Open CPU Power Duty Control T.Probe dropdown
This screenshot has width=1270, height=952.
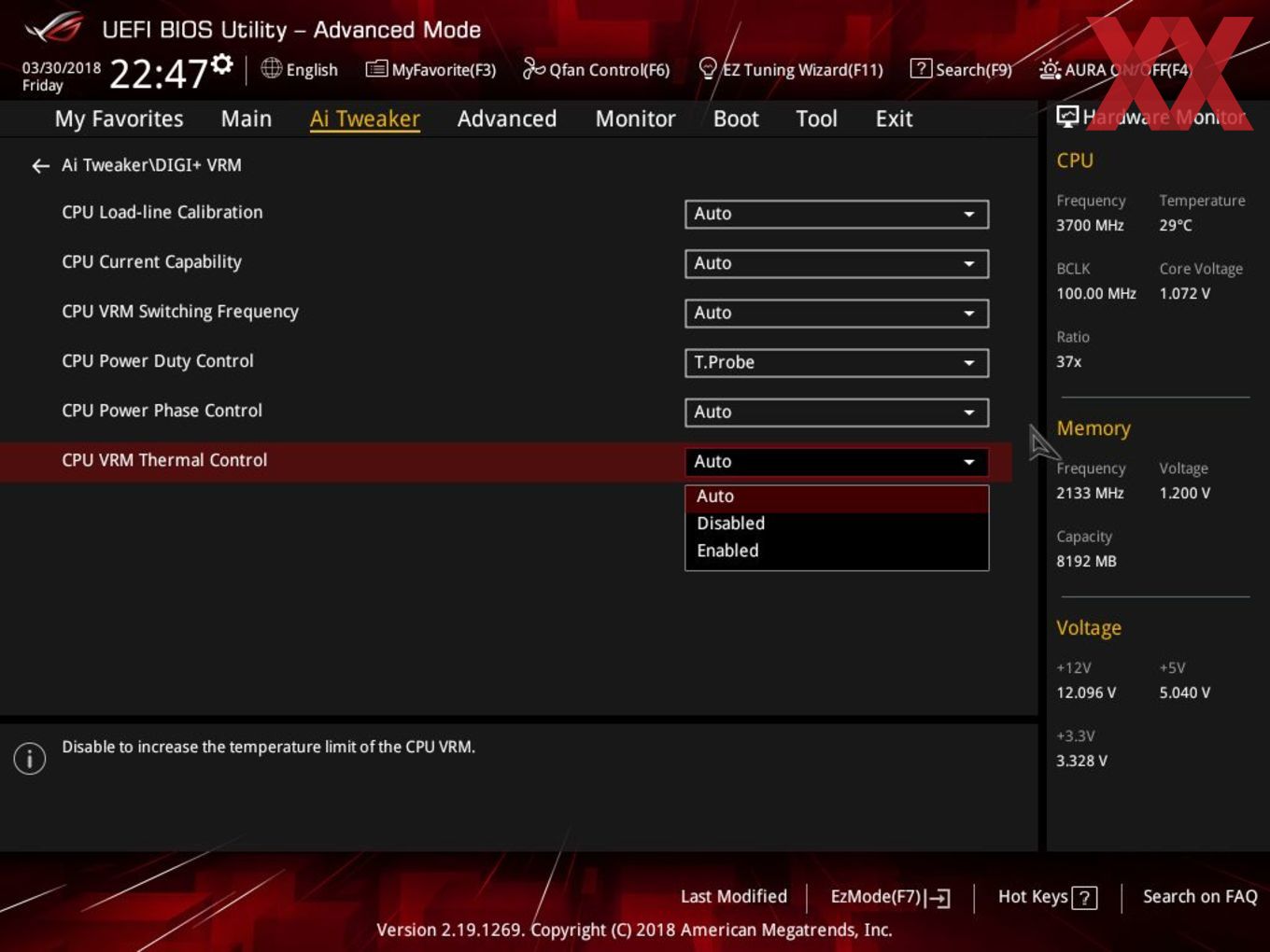837,362
